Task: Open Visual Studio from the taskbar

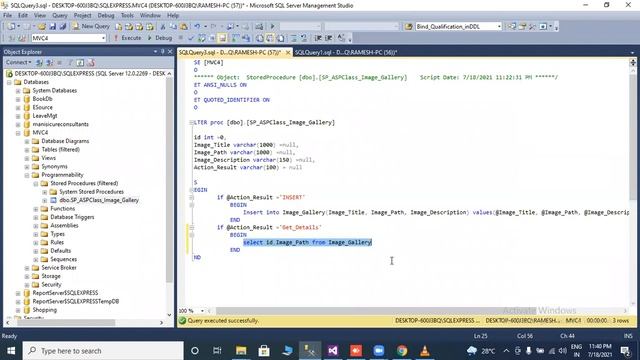Action: [x=333, y=351]
